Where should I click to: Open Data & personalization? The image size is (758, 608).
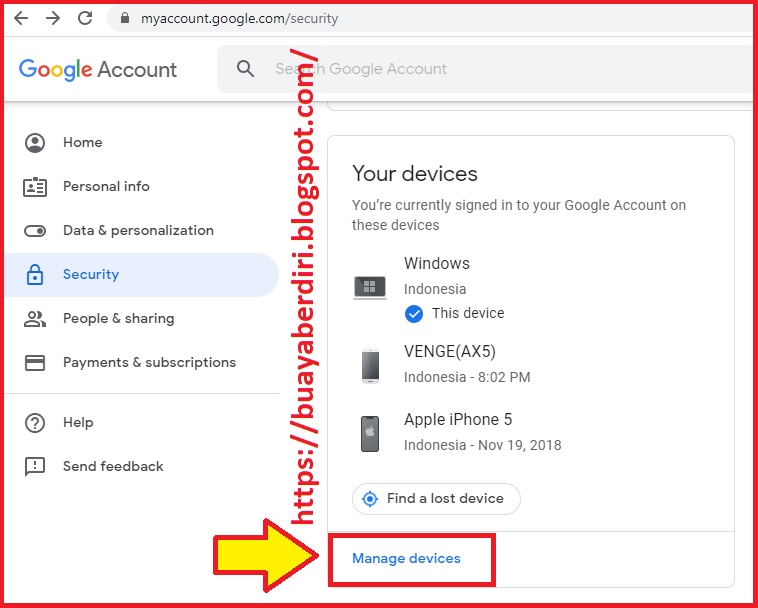(142, 231)
